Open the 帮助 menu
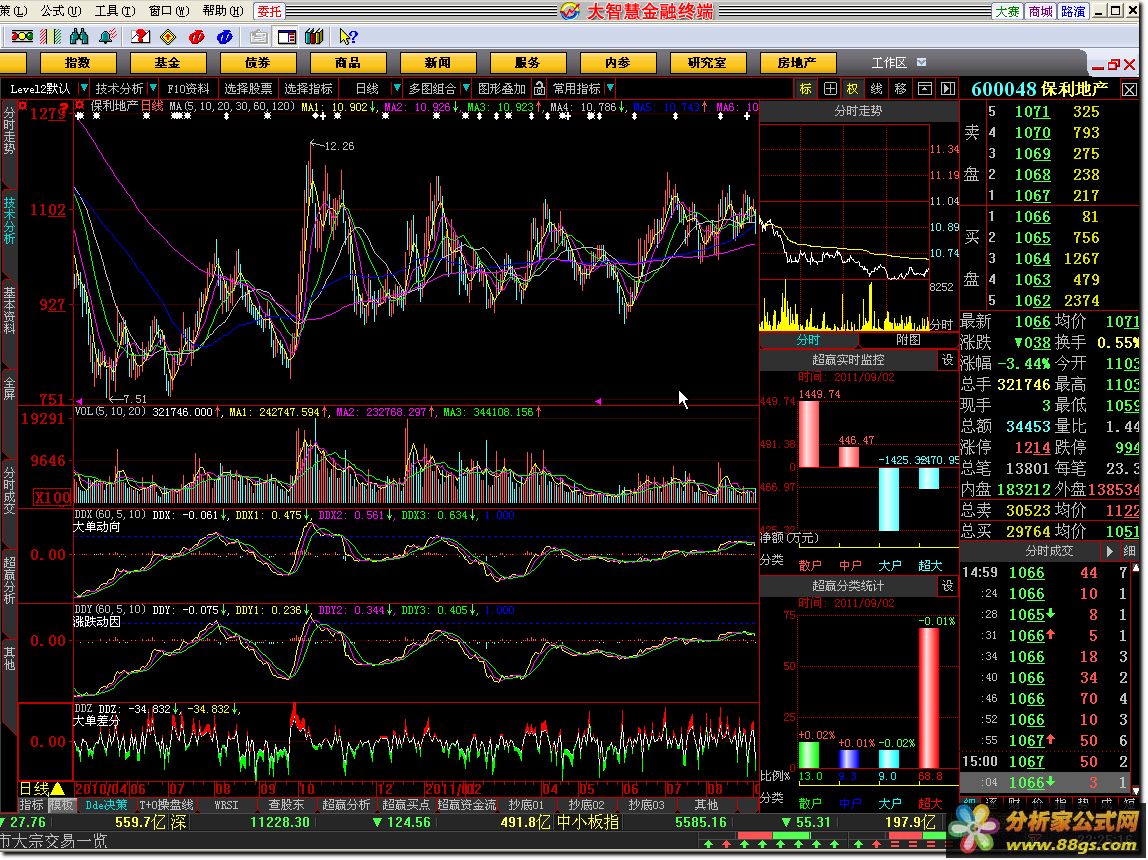This screenshot has height=860, width=1148. [223, 11]
